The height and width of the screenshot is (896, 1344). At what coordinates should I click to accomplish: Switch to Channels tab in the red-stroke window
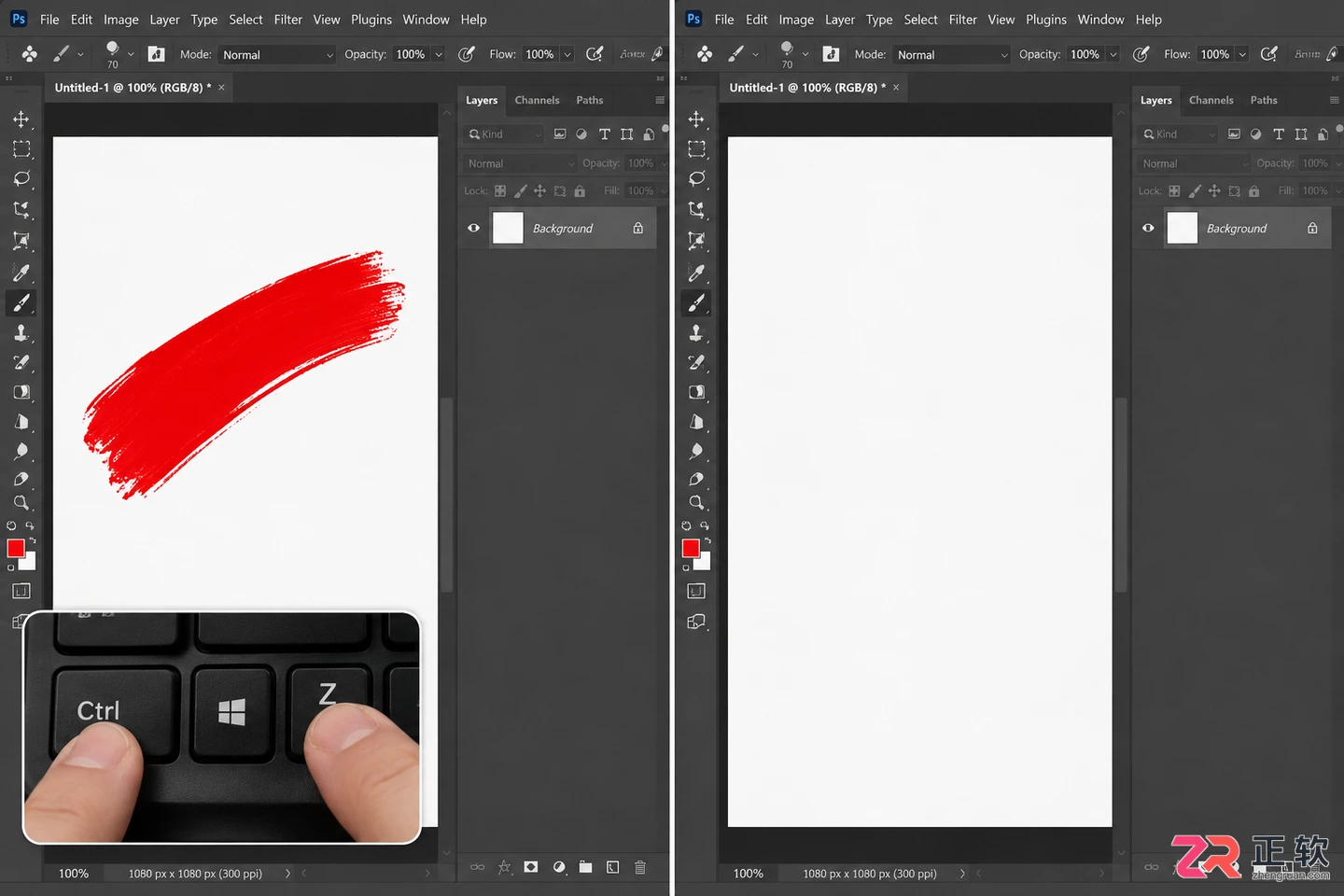click(538, 100)
